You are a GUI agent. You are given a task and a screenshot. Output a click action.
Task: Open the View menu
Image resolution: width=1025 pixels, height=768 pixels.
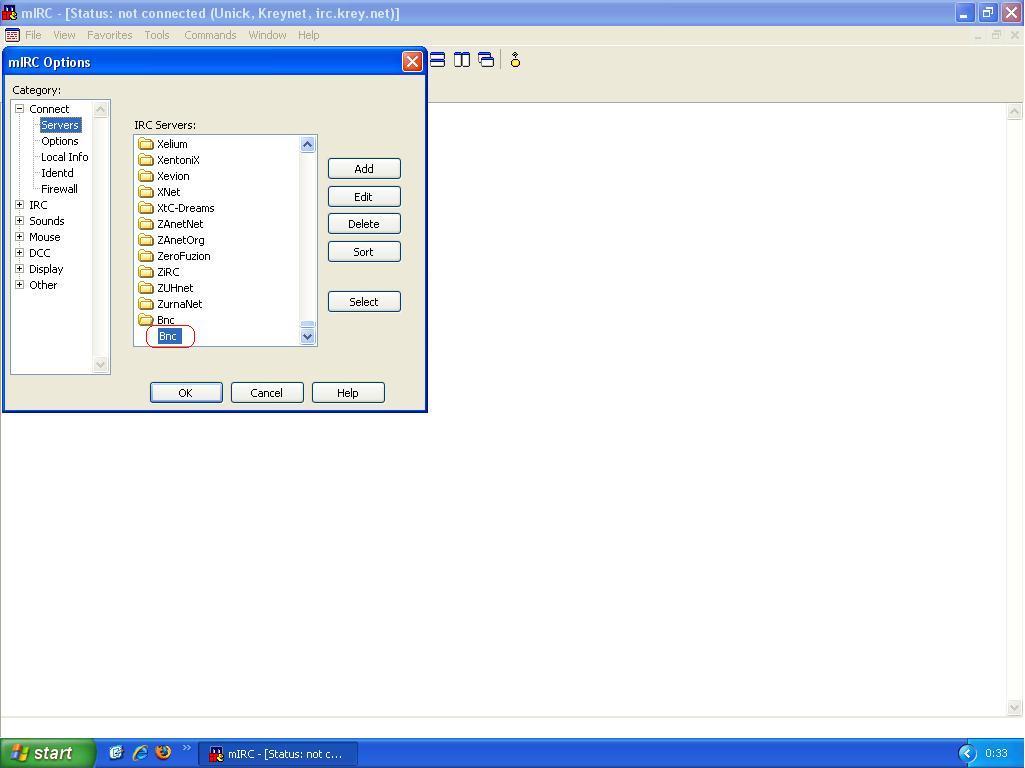tap(64, 35)
